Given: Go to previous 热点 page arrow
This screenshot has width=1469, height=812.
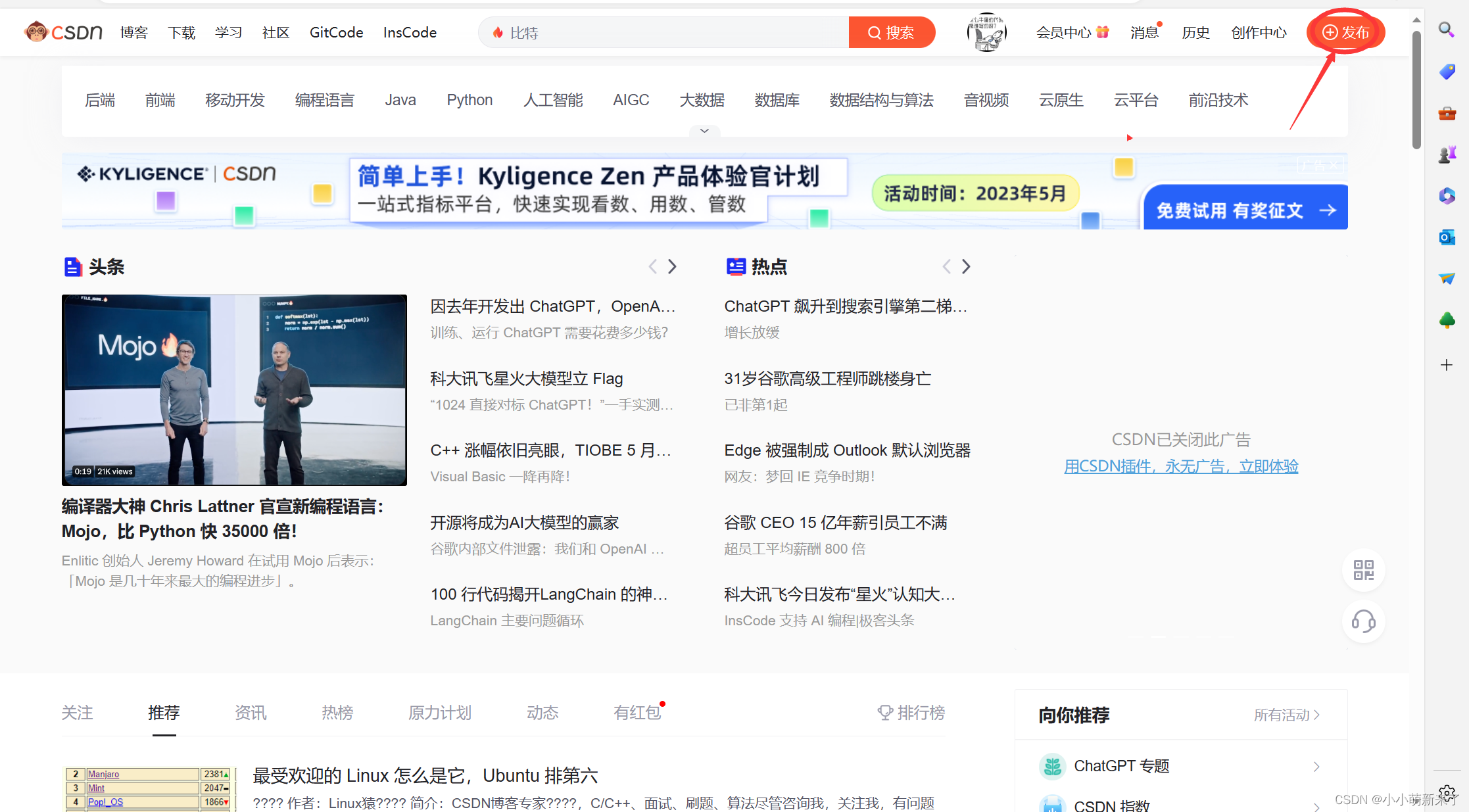Looking at the screenshot, I should [946, 266].
